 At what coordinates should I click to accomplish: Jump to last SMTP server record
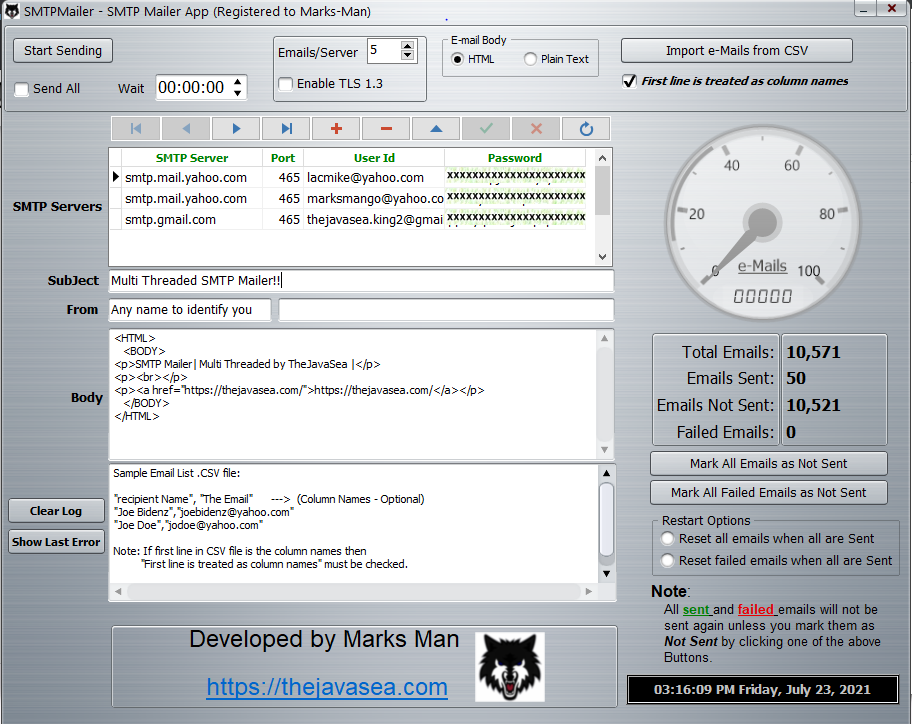pos(286,129)
